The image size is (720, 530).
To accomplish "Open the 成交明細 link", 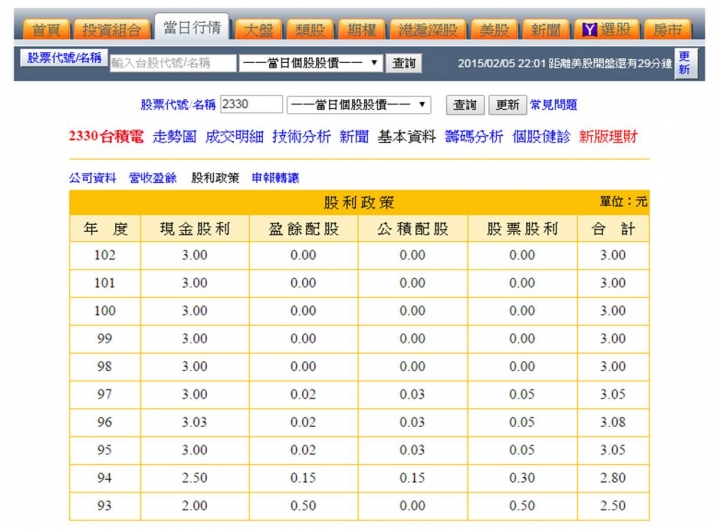I will [234, 136].
